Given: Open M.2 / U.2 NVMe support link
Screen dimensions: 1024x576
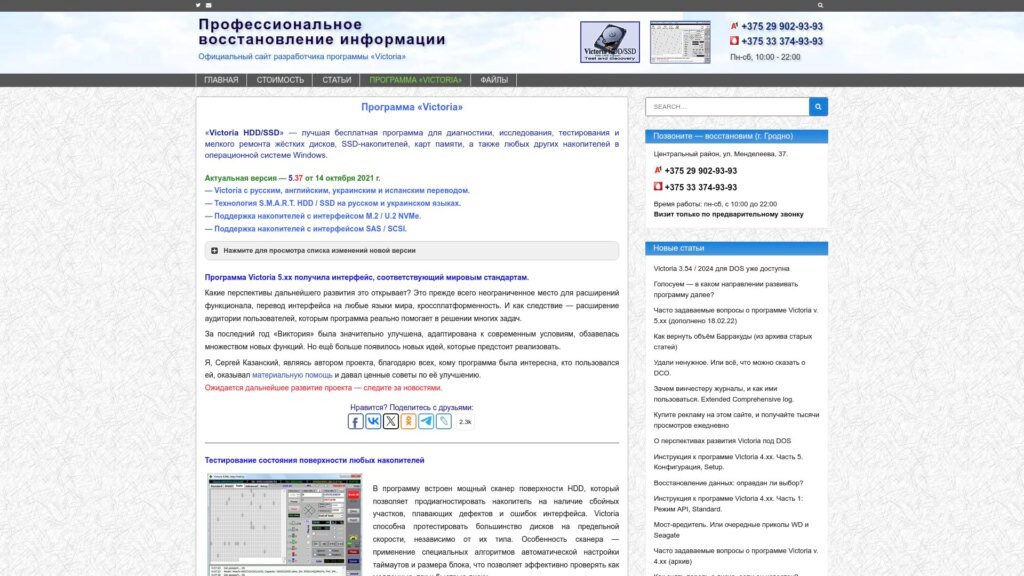Looking at the screenshot, I should click(313, 216).
